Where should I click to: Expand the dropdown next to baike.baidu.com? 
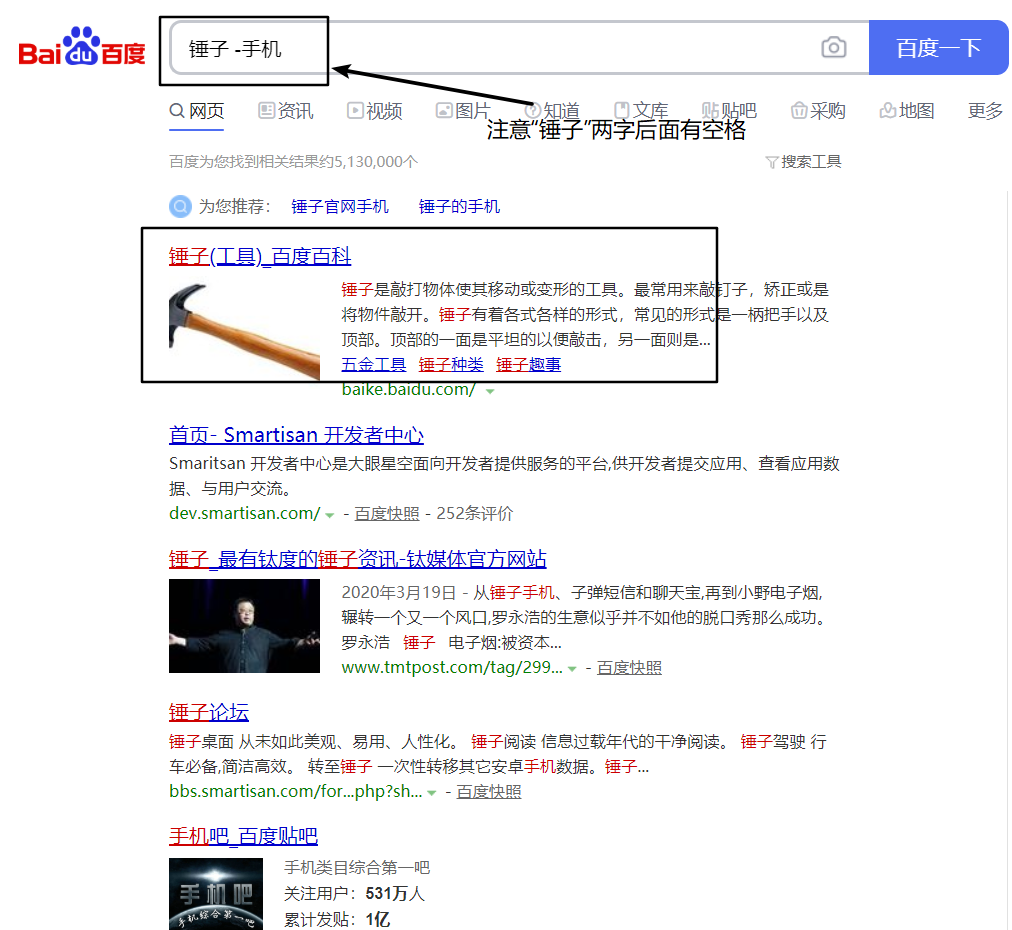pos(490,393)
